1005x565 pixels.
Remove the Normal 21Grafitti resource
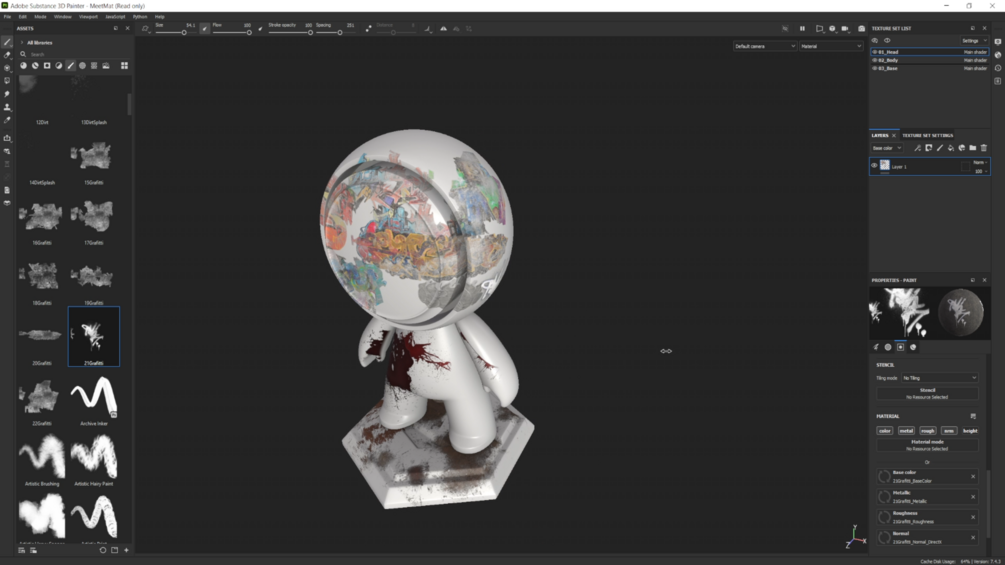point(973,537)
